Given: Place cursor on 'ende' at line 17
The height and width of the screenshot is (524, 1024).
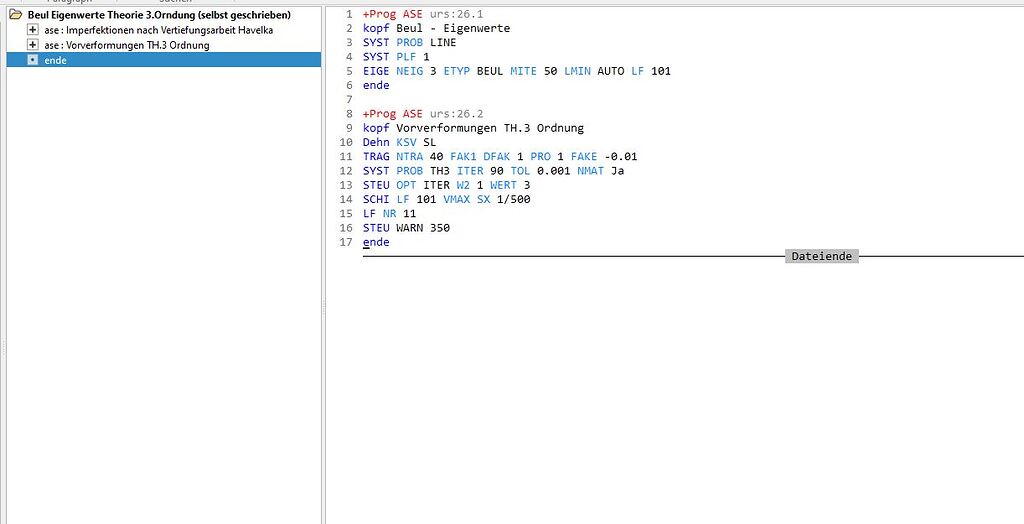Looking at the screenshot, I should click(376, 242).
